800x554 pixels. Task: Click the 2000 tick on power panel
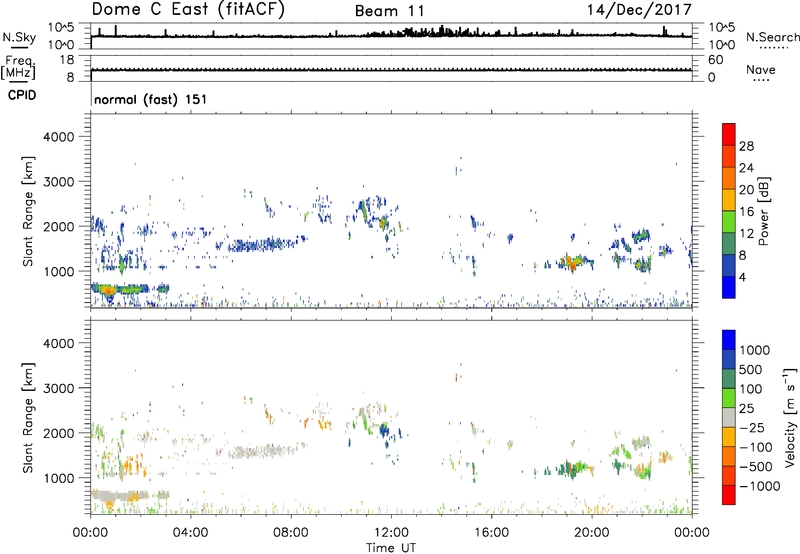coord(58,226)
